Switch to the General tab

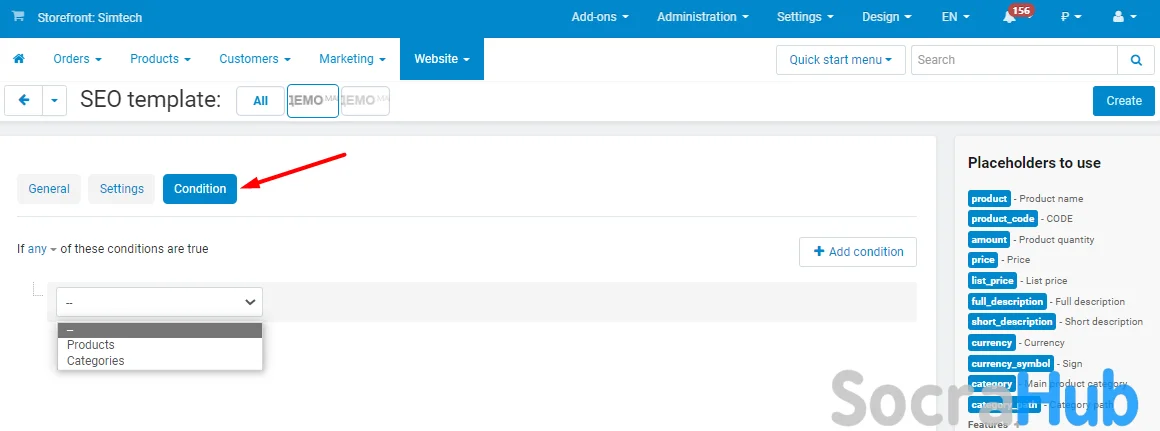click(x=49, y=189)
